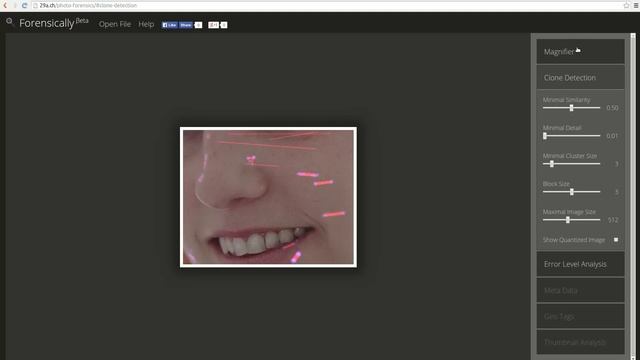Click the browser back arrow

[5, 5]
